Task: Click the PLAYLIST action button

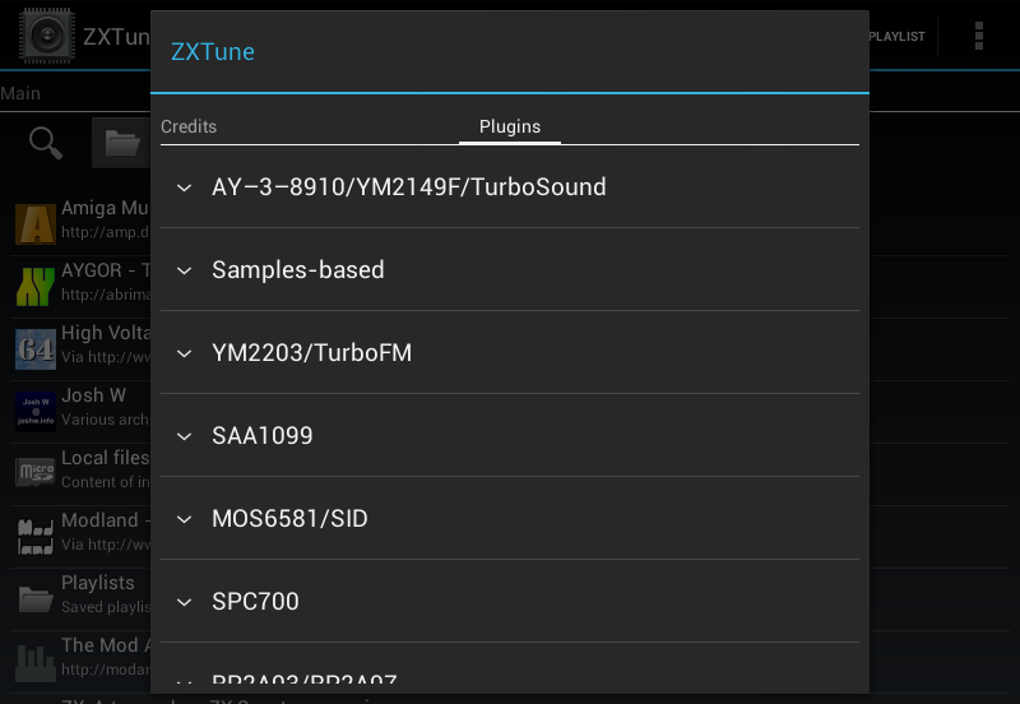Action: click(897, 36)
